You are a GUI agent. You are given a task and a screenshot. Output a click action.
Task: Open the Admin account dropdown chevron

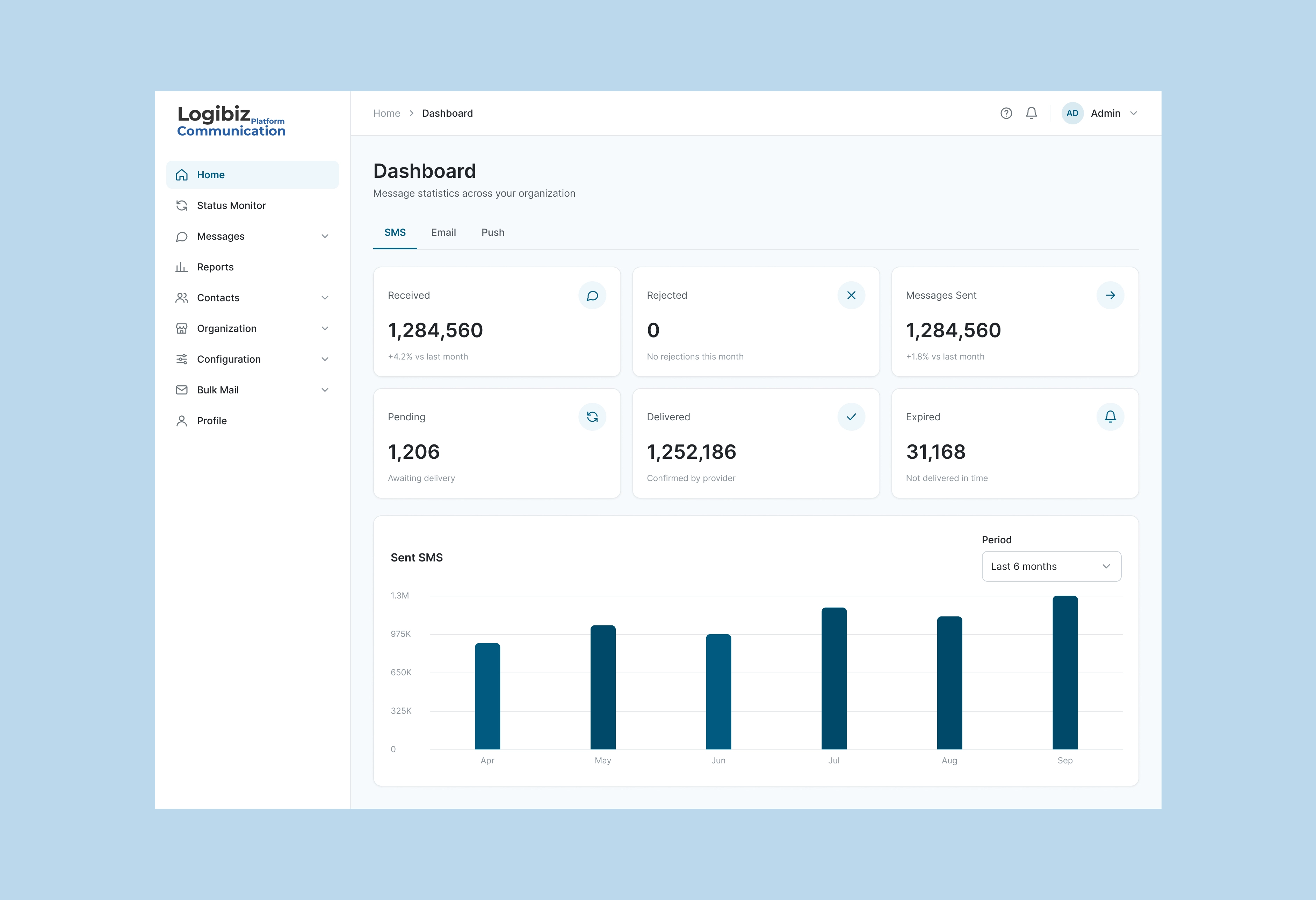tap(1134, 113)
